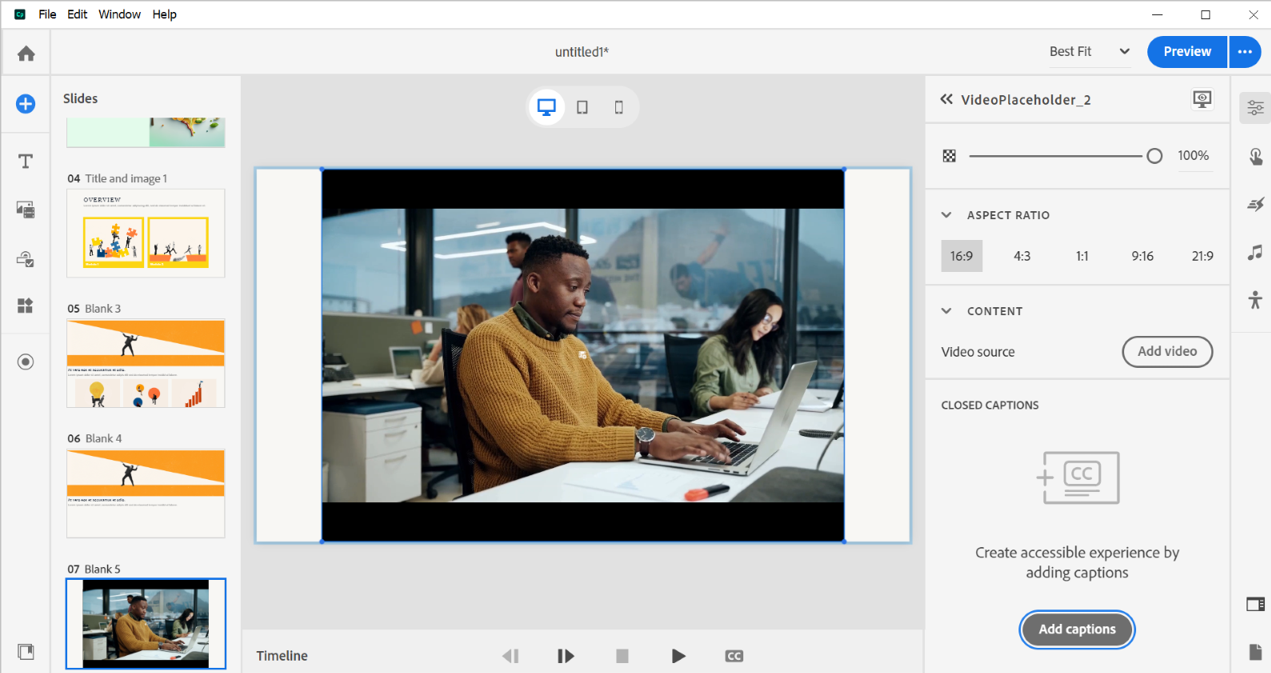Switch to tablet device view
Image resolution: width=1271 pixels, height=673 pixels.
[x=582, y=107]
